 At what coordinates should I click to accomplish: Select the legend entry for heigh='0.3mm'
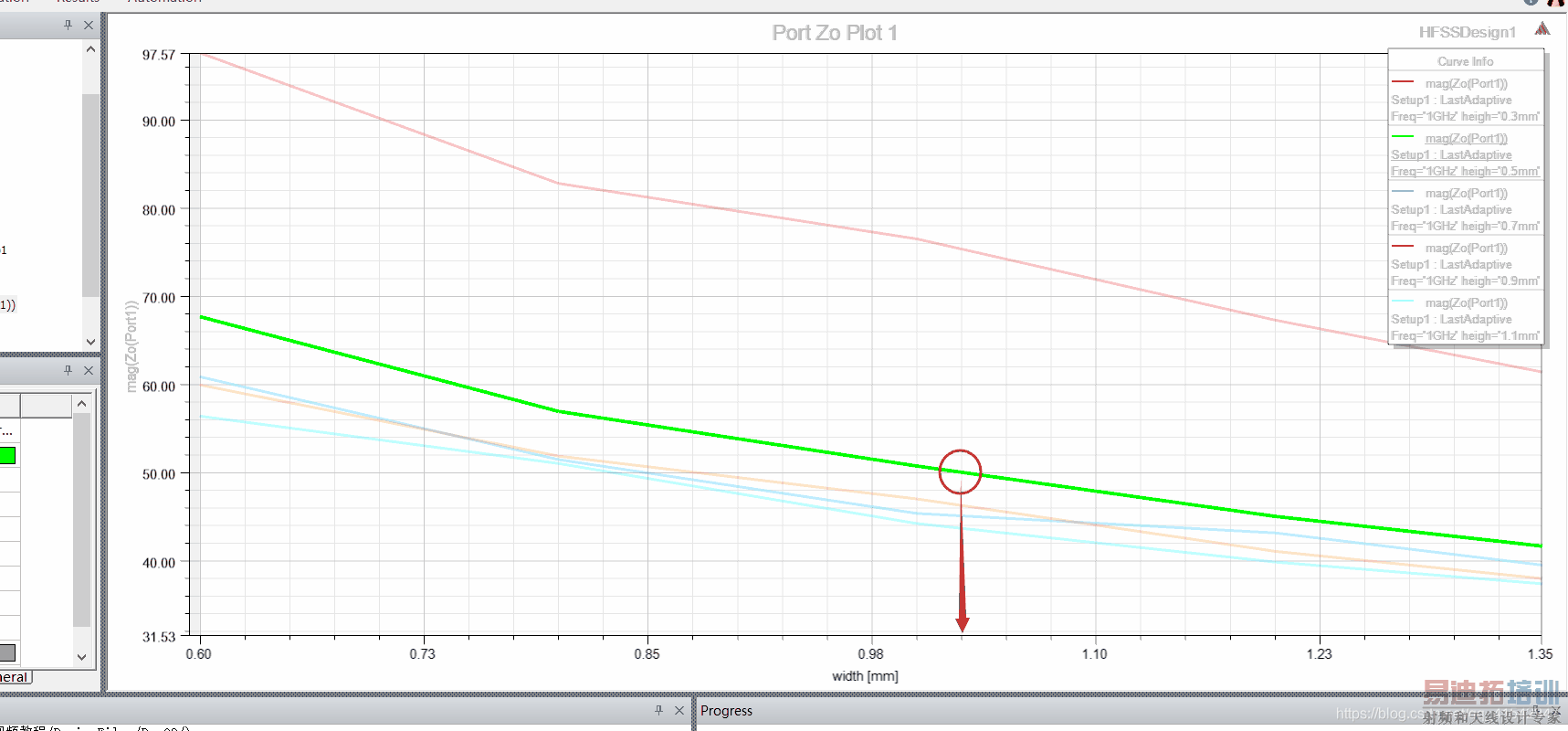[1466, 100]
